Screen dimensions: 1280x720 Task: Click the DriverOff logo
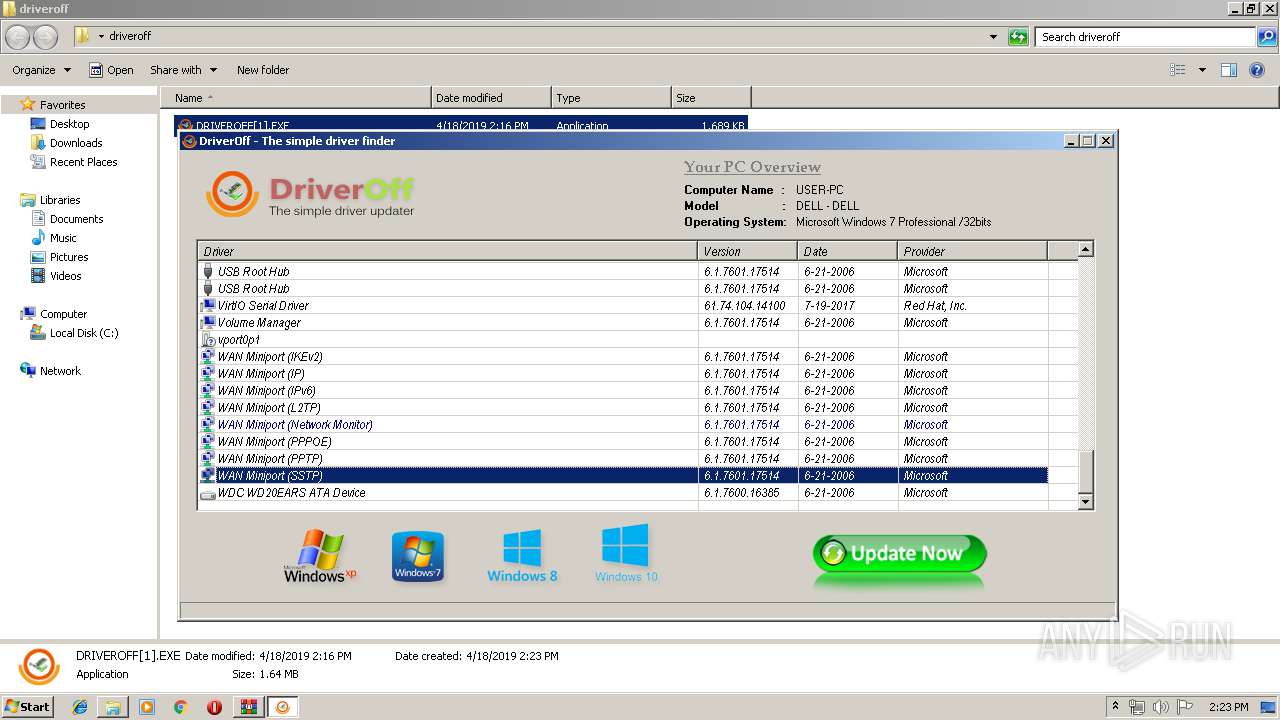coord(310,193)
